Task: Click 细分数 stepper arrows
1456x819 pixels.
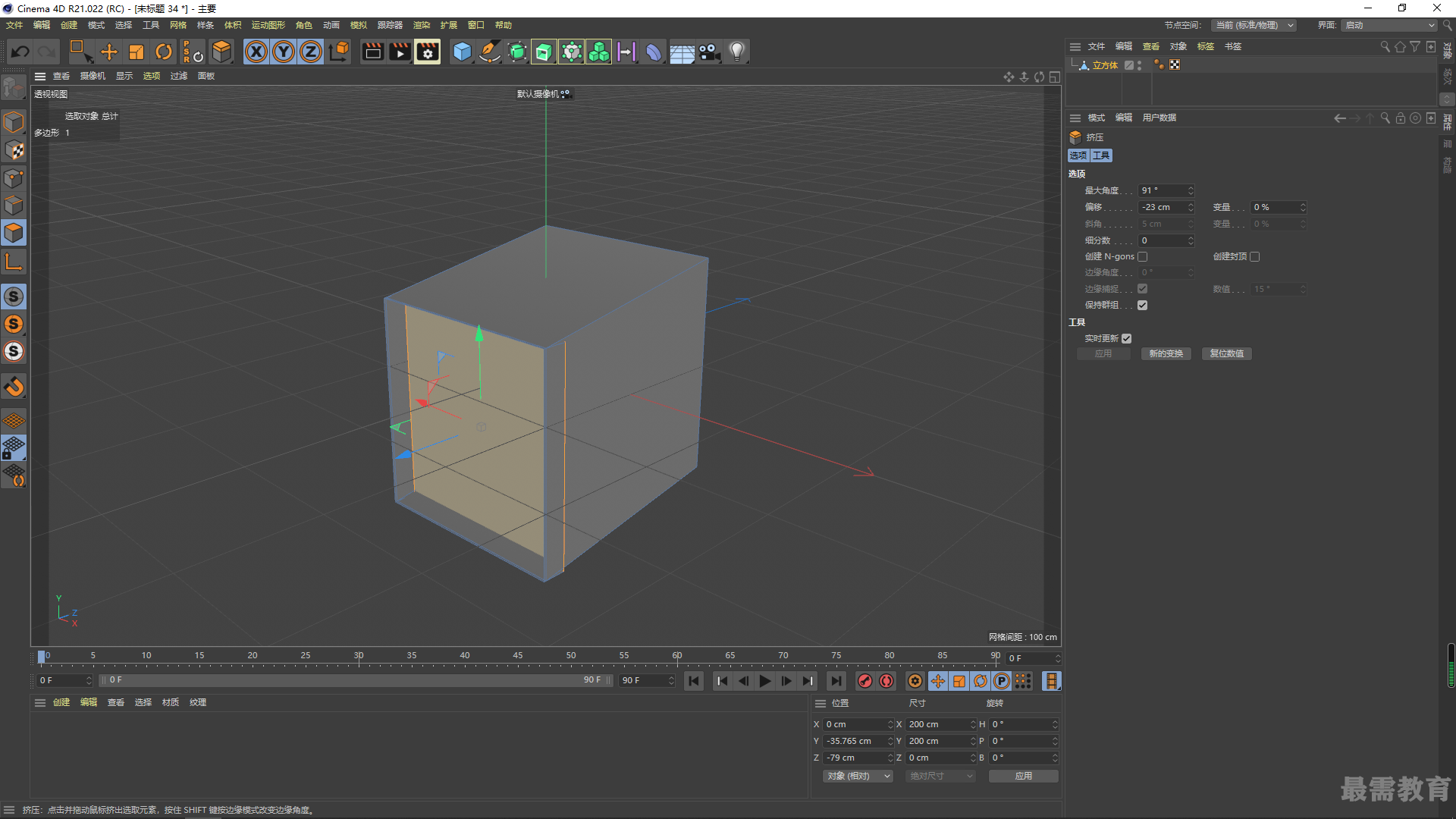Action: pos(1191,240)
